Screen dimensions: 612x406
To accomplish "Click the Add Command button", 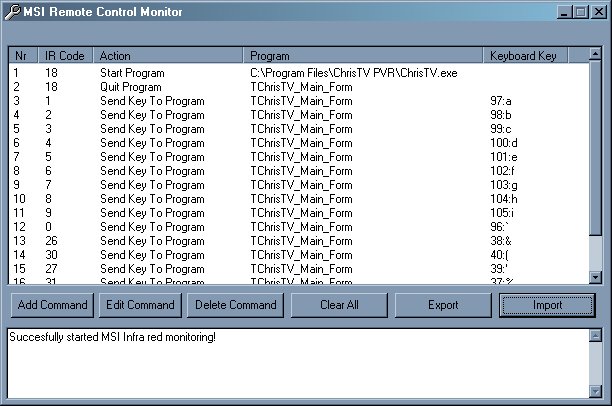I will (x=52, y=305).
